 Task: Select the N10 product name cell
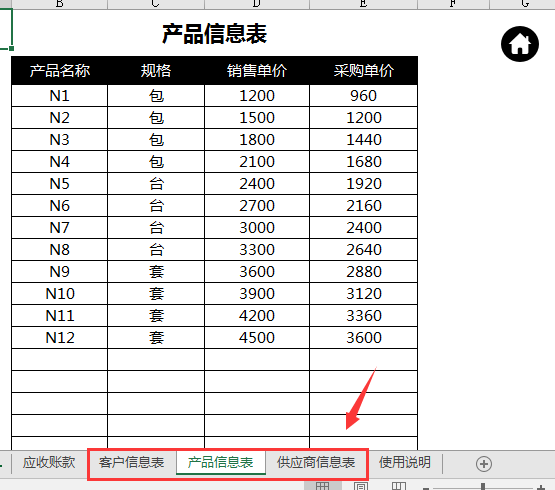(59, 294)
